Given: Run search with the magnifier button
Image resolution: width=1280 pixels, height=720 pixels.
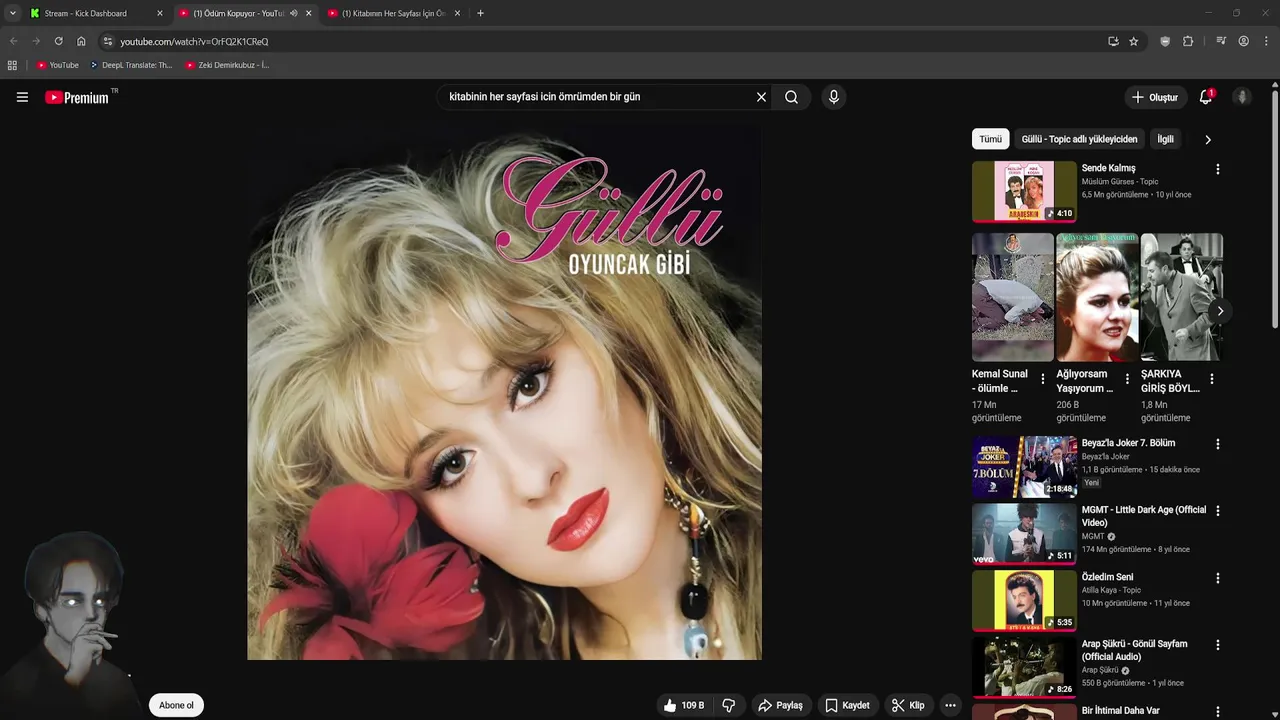Looking at the screenshot, I should pos(791,97).
